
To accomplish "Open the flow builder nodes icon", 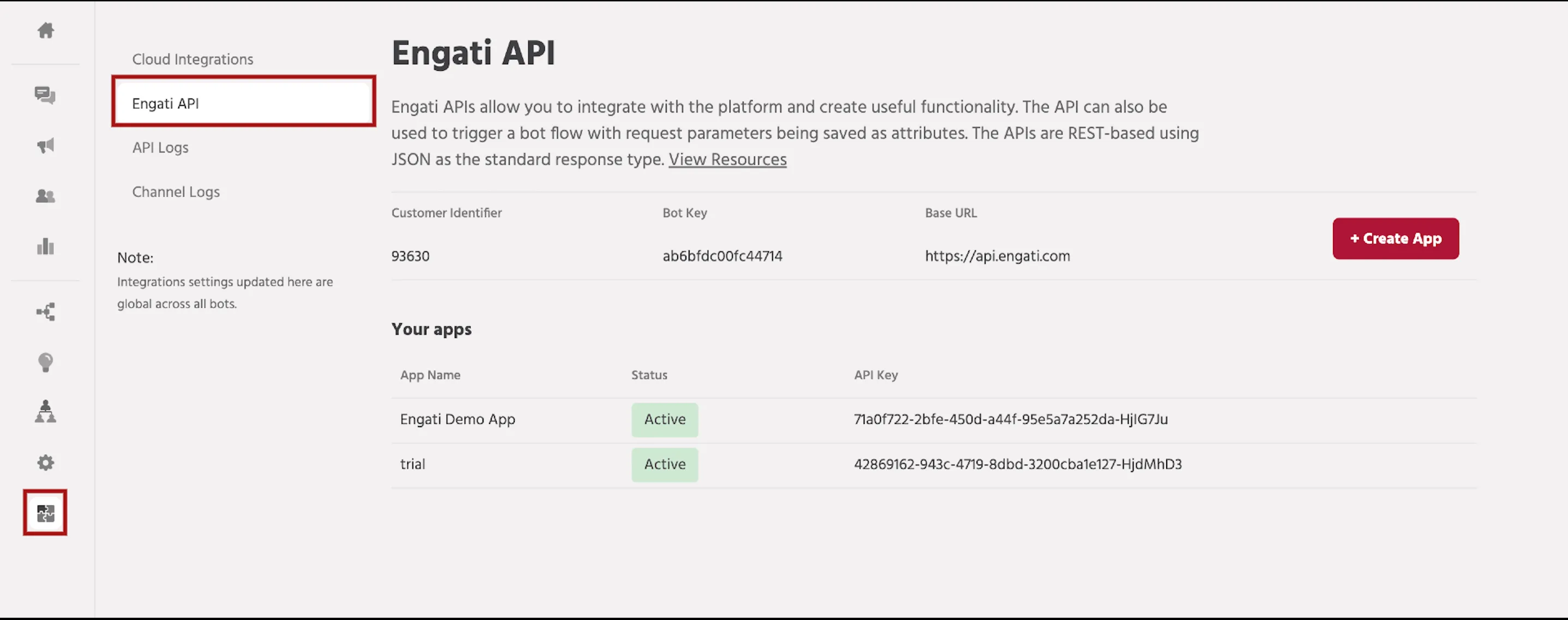I will coord(46,312).
